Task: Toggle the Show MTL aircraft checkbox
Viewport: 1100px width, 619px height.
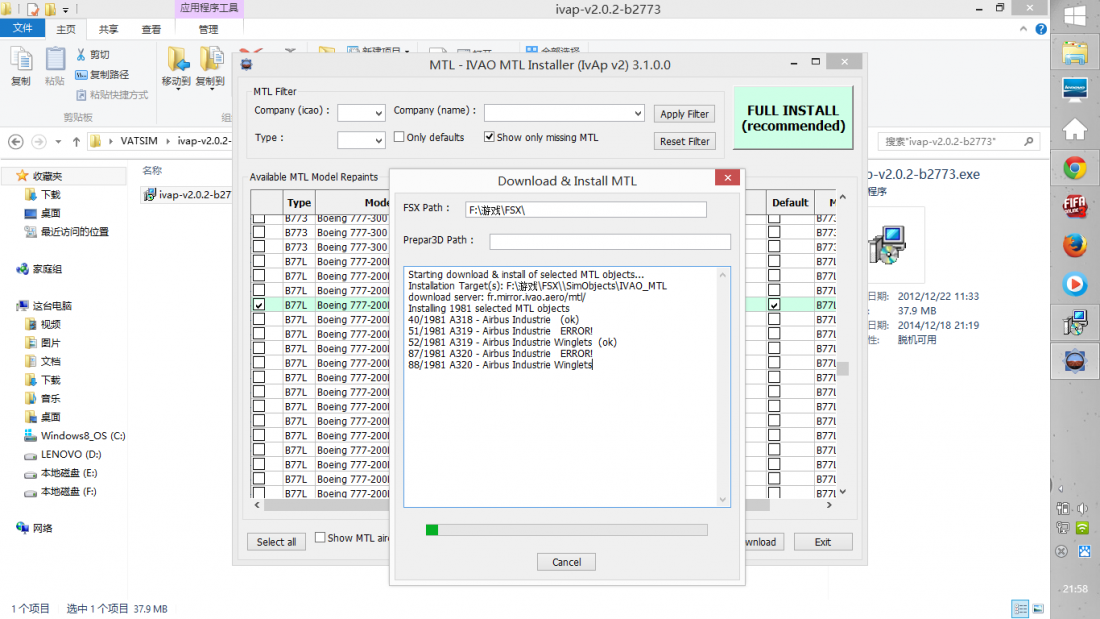Action: [x=320, y=538]
